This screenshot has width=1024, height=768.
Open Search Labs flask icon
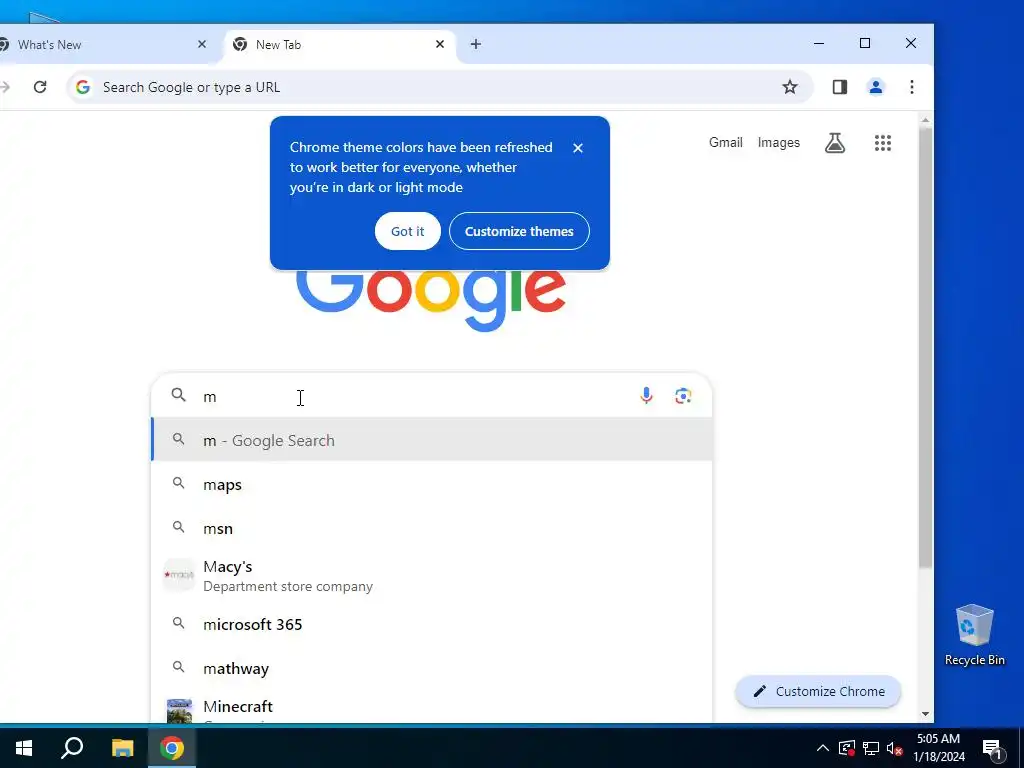coord(835,142)
